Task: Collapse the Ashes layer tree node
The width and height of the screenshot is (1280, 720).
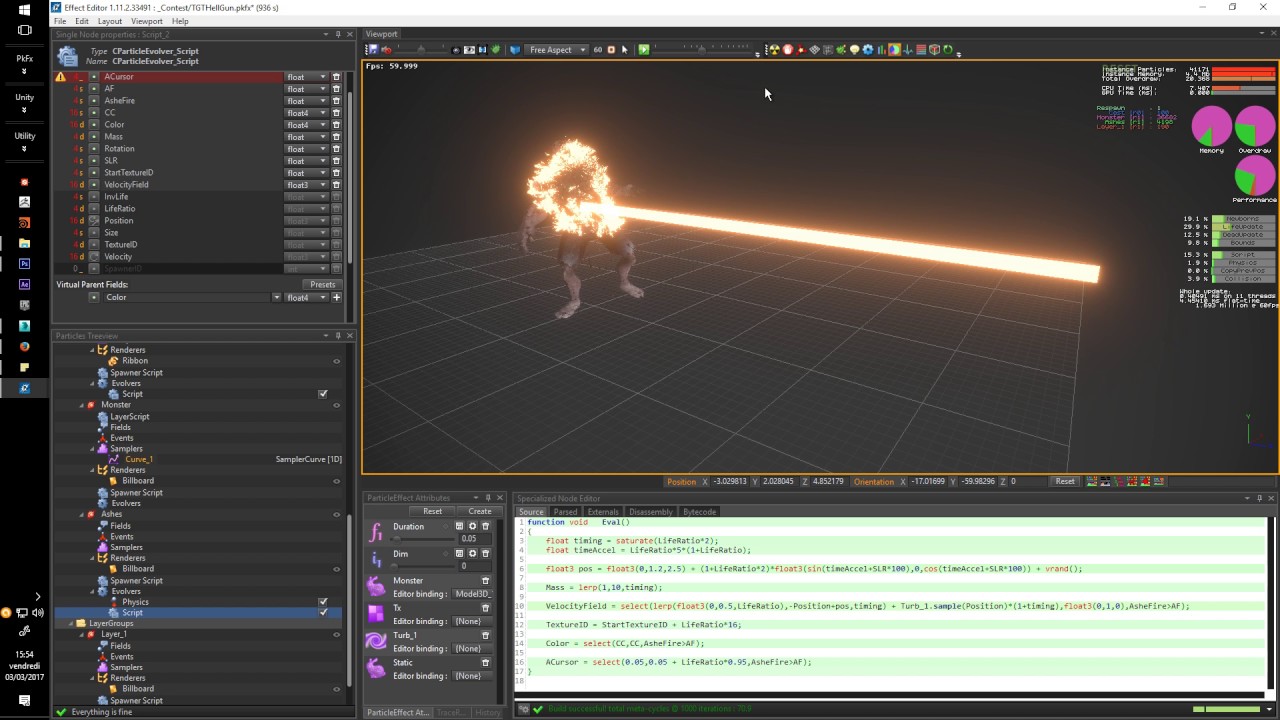Action: click(x=82, y=515)
